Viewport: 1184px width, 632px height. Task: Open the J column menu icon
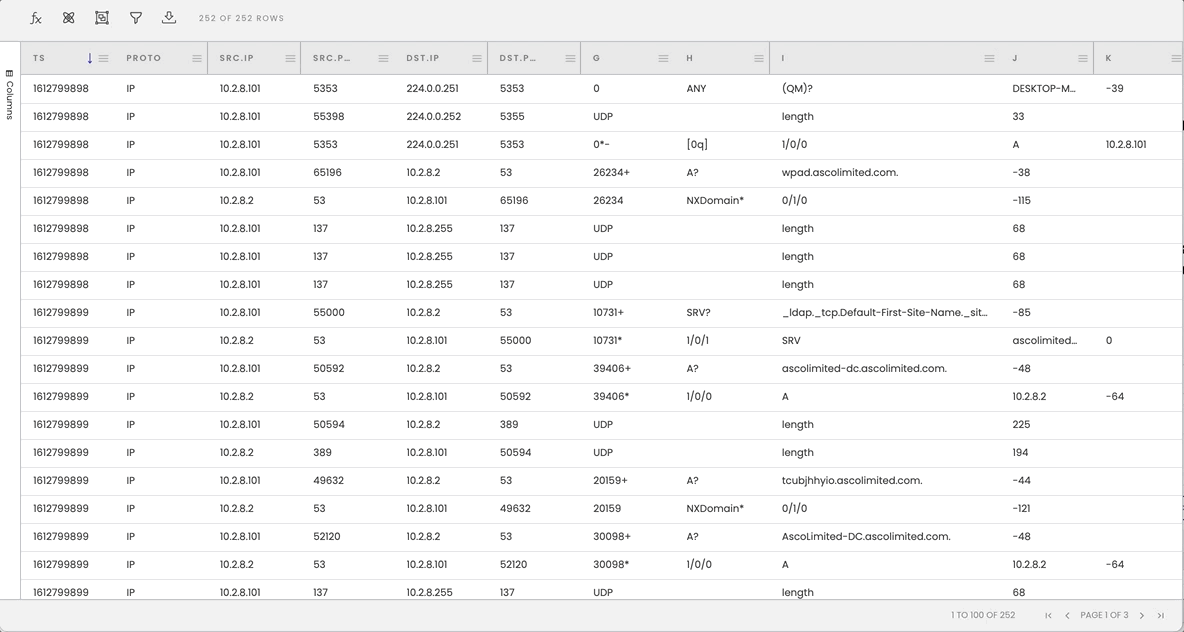(1083, 58)
